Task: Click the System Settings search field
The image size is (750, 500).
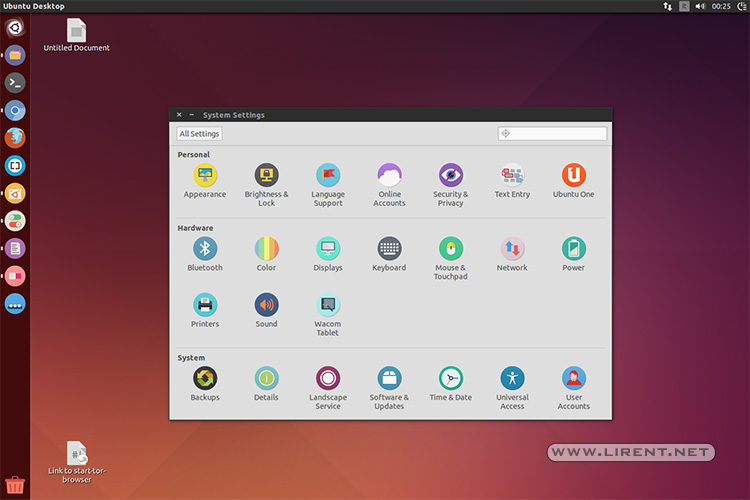Action: [552, 133]
